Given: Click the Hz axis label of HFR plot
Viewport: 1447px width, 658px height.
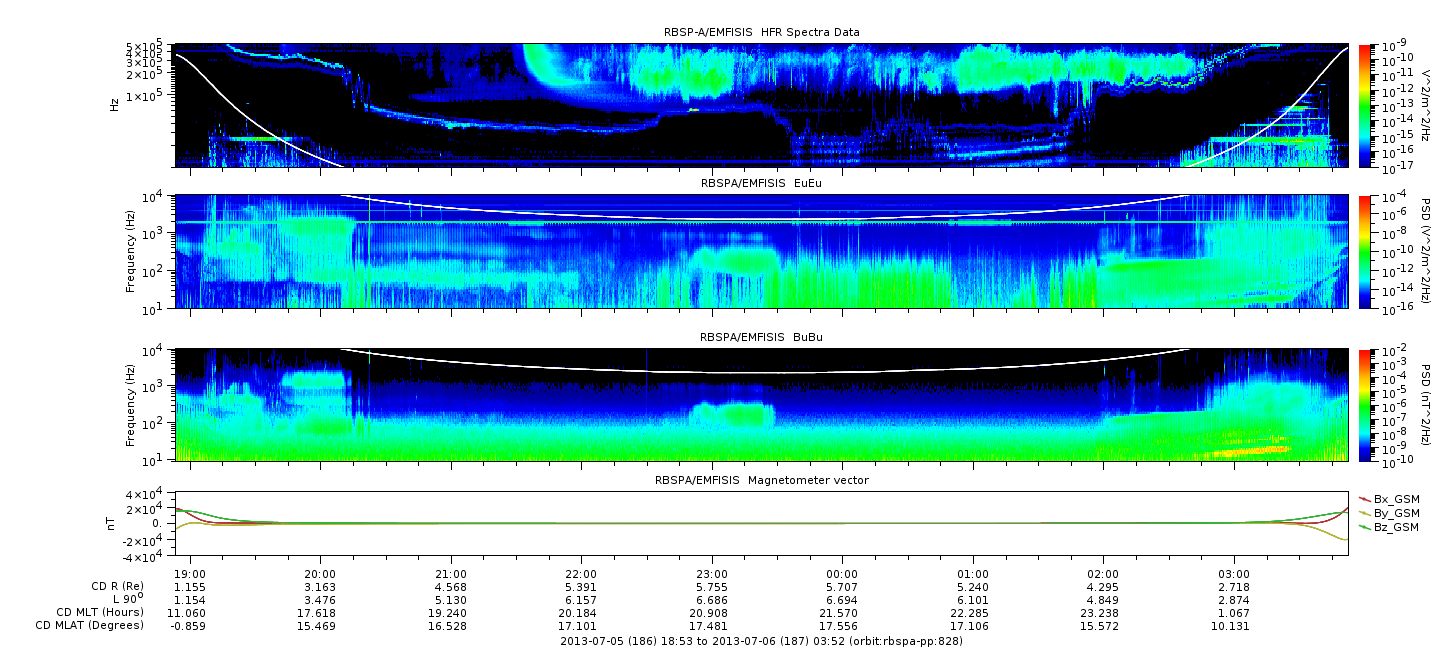Looking at the screenshot, I should [116, 105].
